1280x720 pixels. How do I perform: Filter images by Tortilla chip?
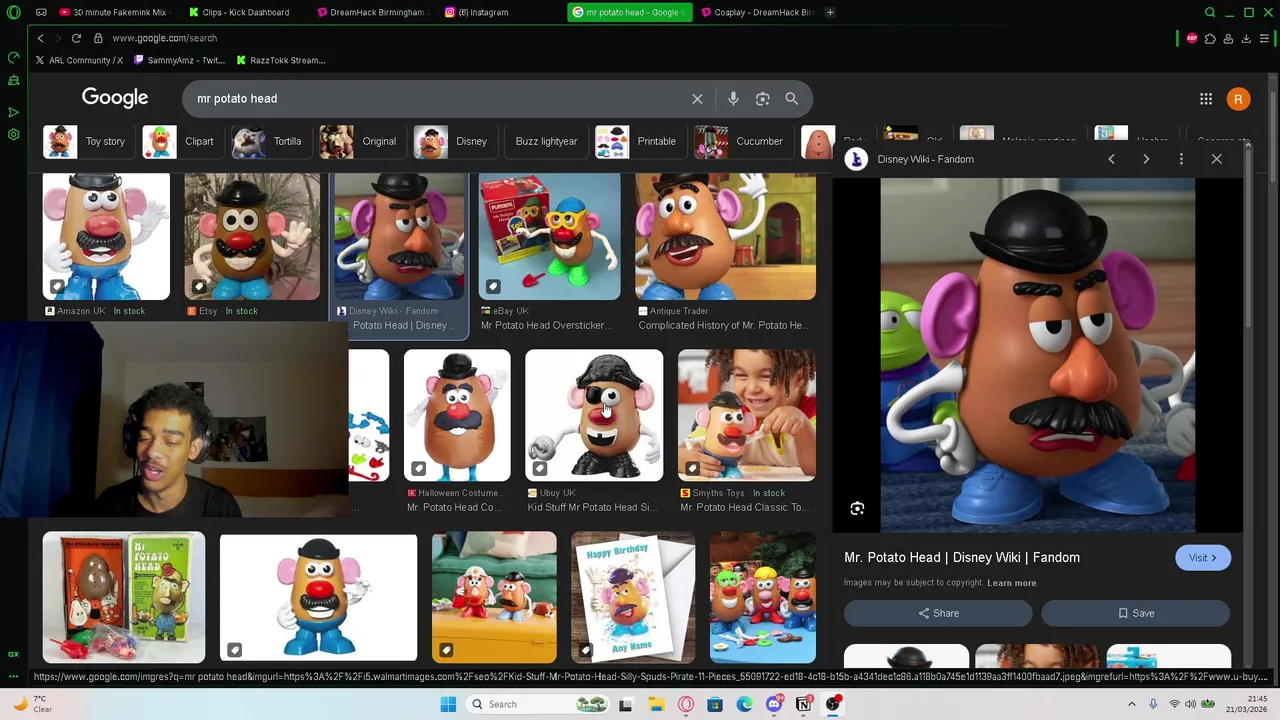coord(269,141)
